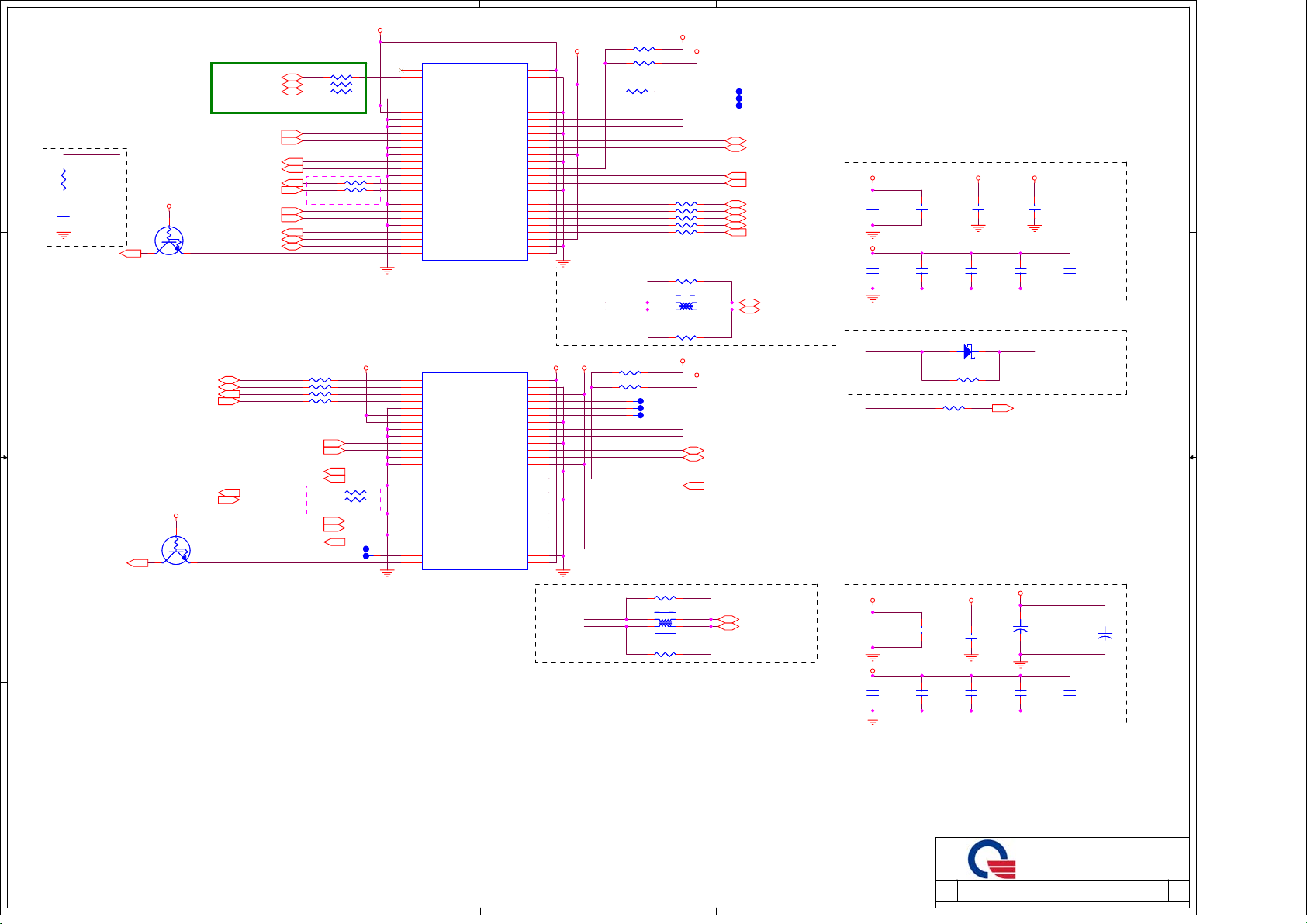1307x924 pixels.
Task: Click the port left of the lower transistor
Action: click(x=137, y=563)
